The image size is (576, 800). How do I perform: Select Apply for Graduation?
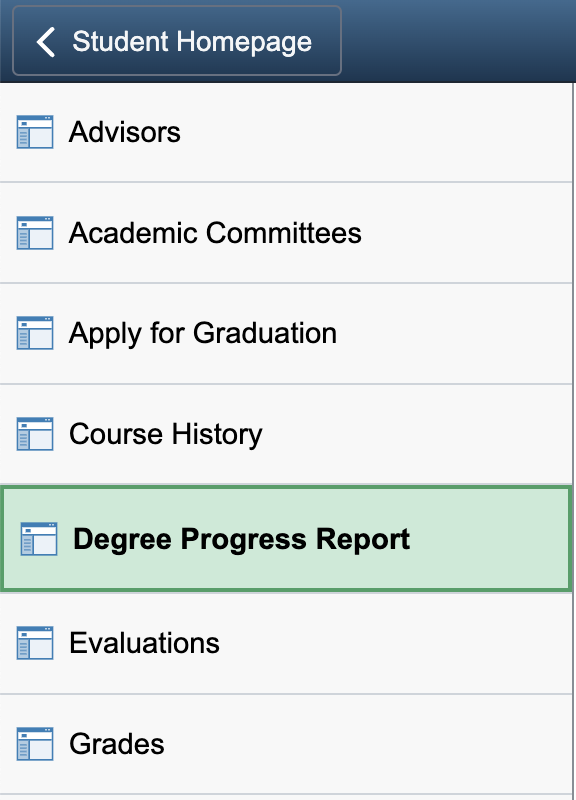point(286,334)
